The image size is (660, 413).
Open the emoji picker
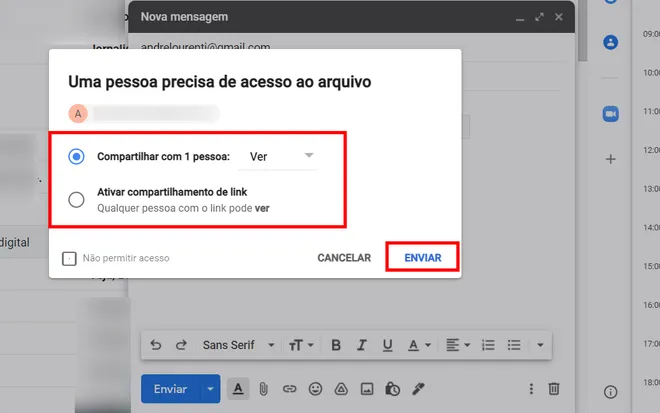tap(315, 389)
